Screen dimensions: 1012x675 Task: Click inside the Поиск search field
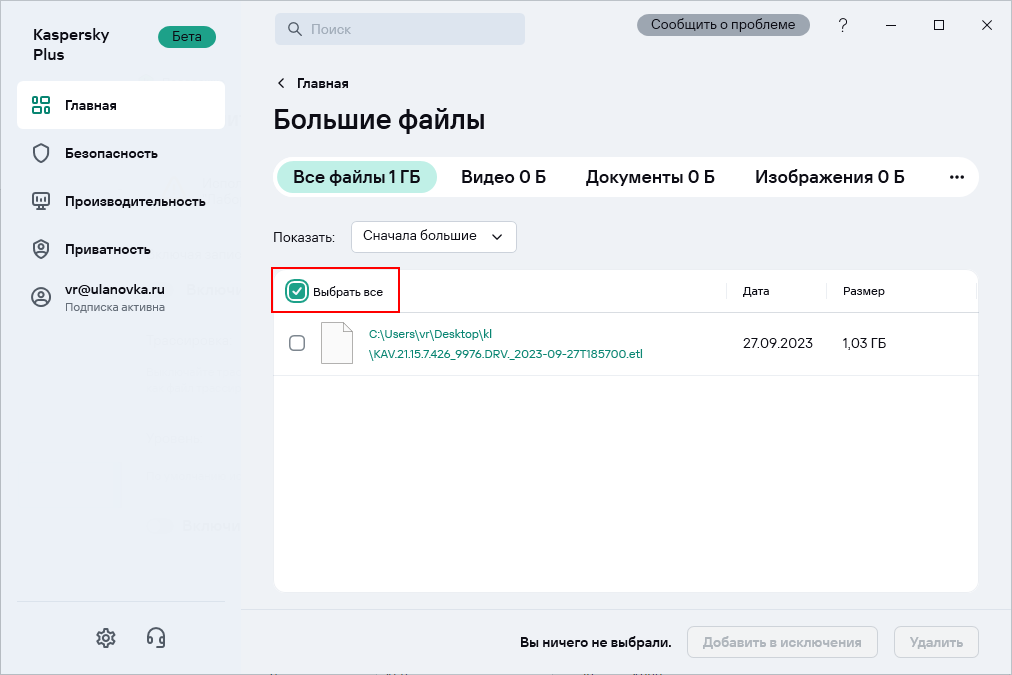400,29
